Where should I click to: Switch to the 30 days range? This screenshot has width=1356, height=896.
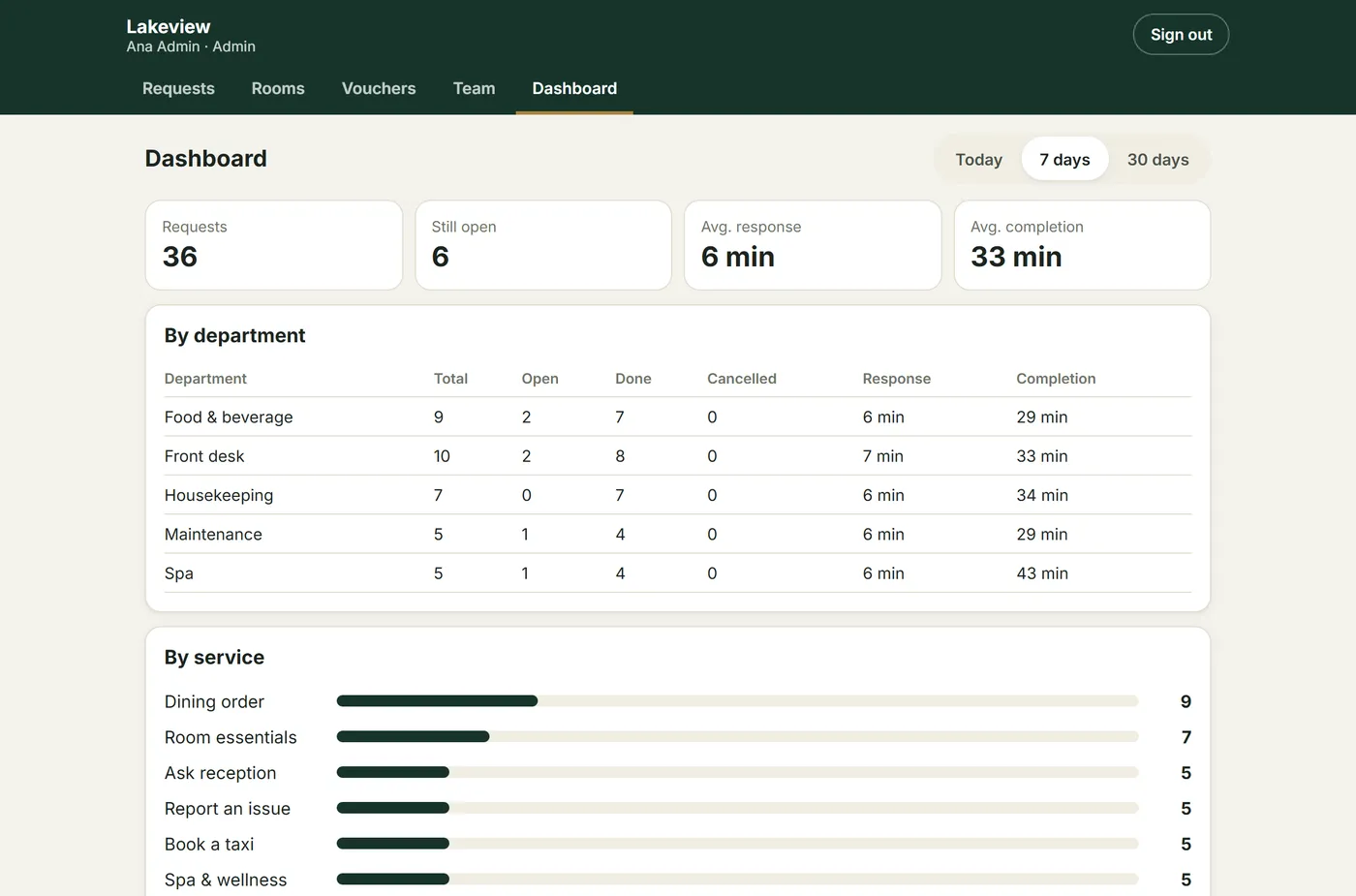coord(1157,160)
